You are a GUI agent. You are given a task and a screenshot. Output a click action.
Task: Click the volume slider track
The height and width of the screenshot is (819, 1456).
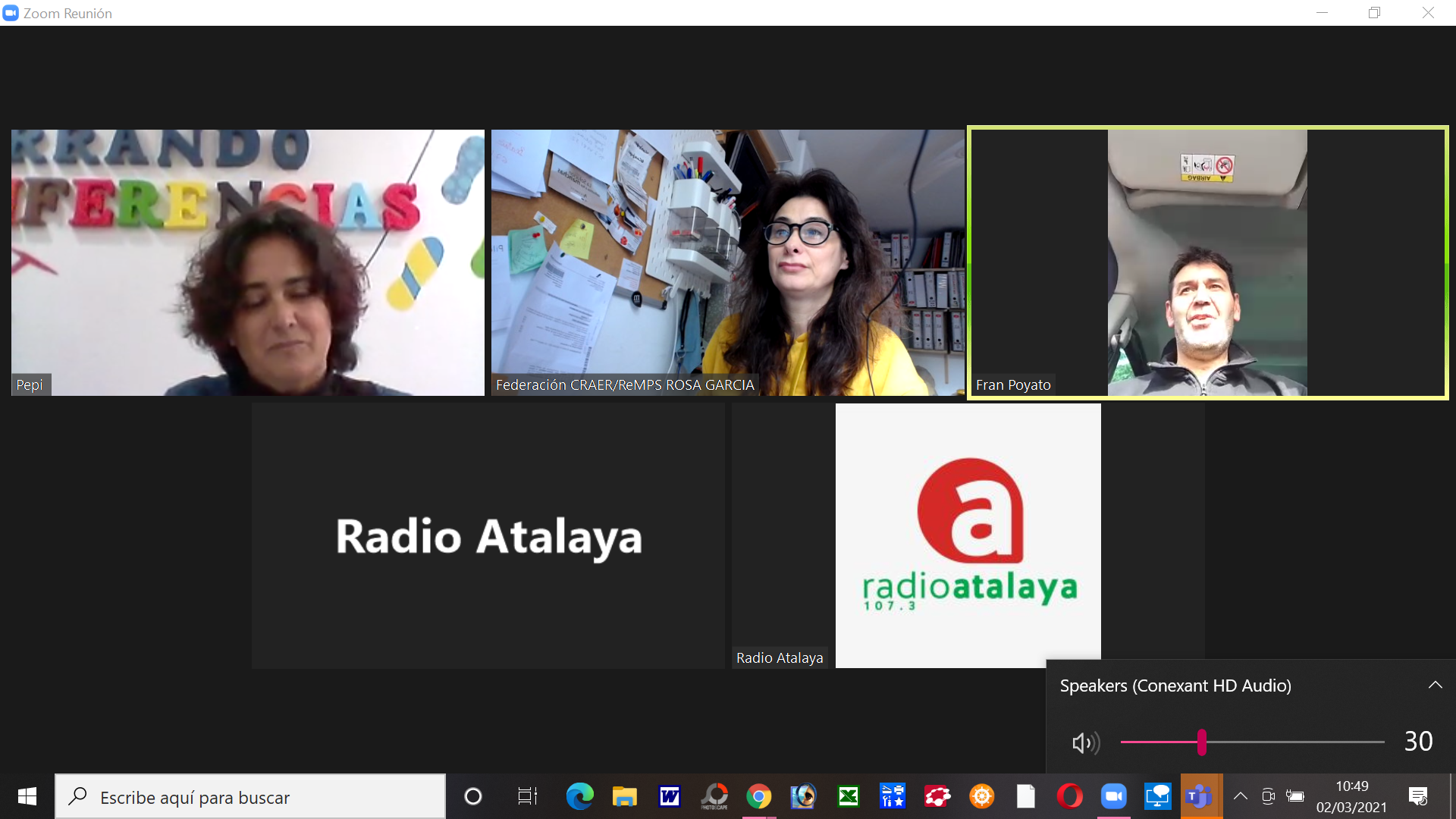1252,742
